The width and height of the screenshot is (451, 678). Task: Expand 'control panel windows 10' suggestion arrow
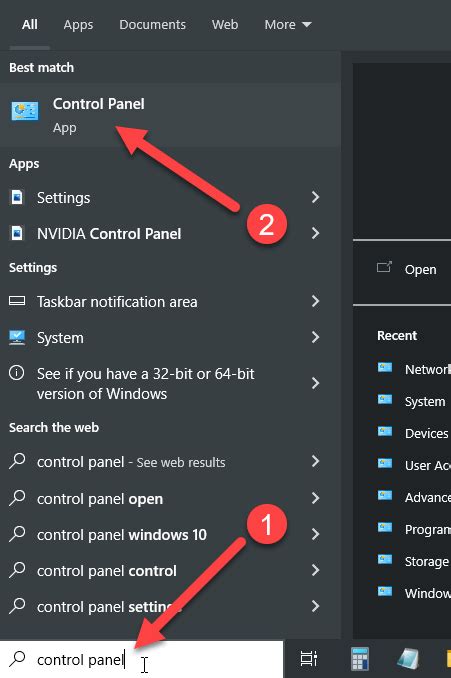316,534
